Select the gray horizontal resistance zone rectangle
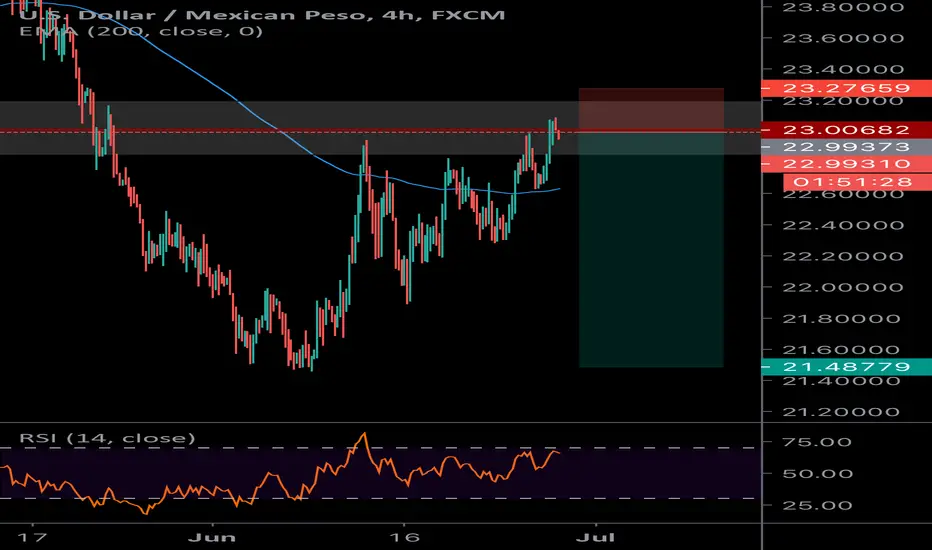The image size is (932, 550). coord(380,128)
